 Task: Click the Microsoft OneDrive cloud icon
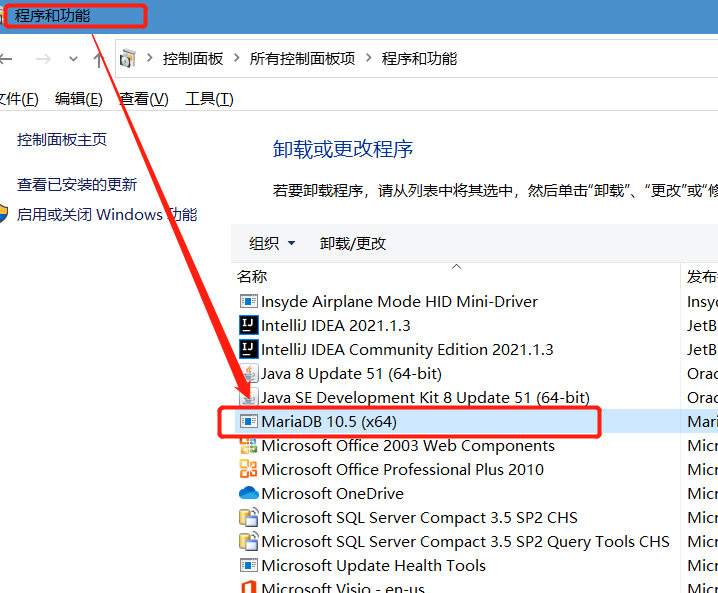[249, 493]
